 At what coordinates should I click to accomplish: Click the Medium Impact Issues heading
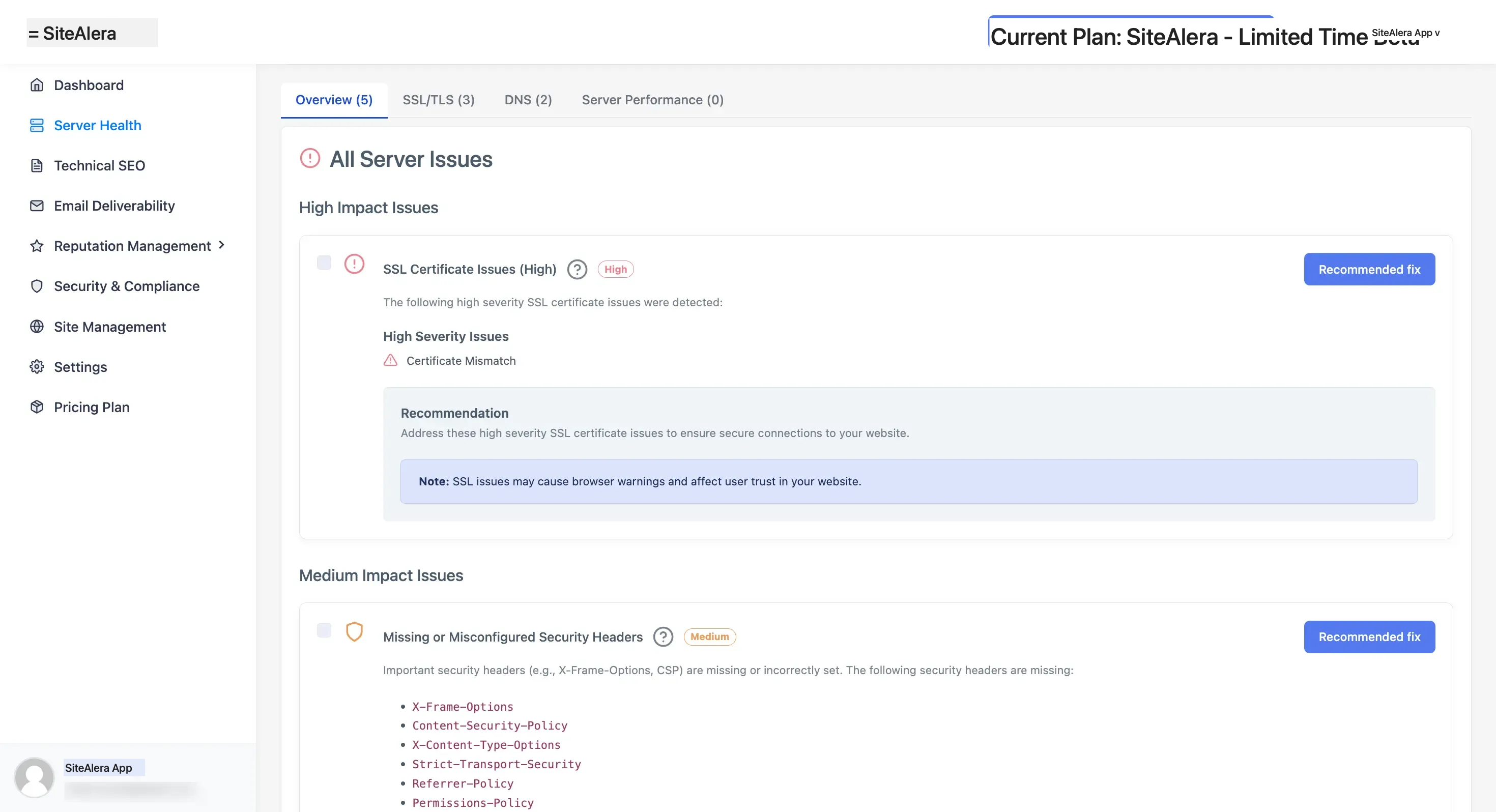coord(381,575)
